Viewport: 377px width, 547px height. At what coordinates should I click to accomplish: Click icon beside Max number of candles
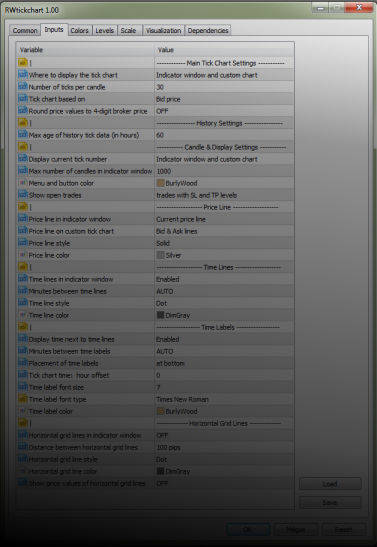point(23,171)
